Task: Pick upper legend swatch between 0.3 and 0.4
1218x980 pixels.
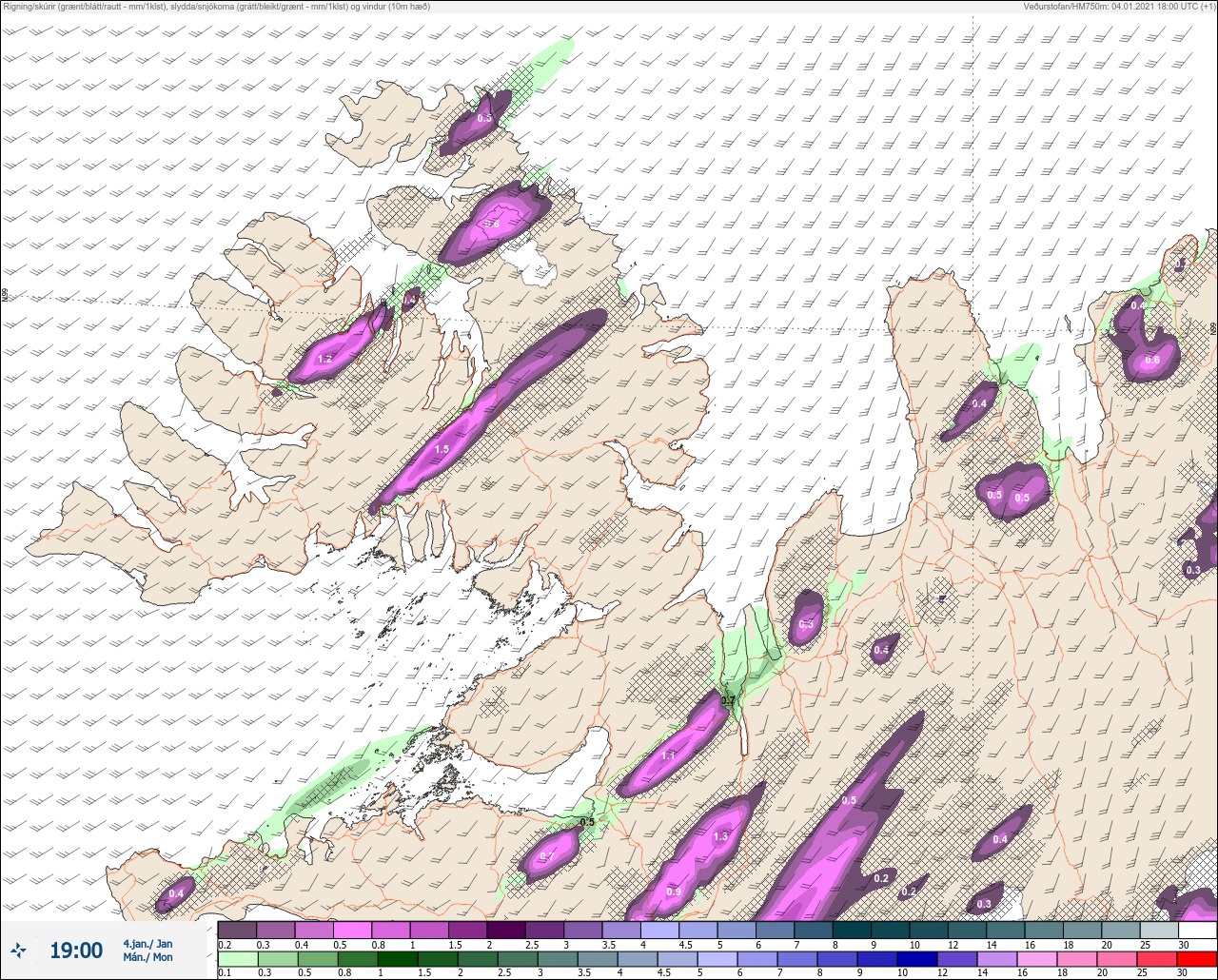Action: pos(275,930)
